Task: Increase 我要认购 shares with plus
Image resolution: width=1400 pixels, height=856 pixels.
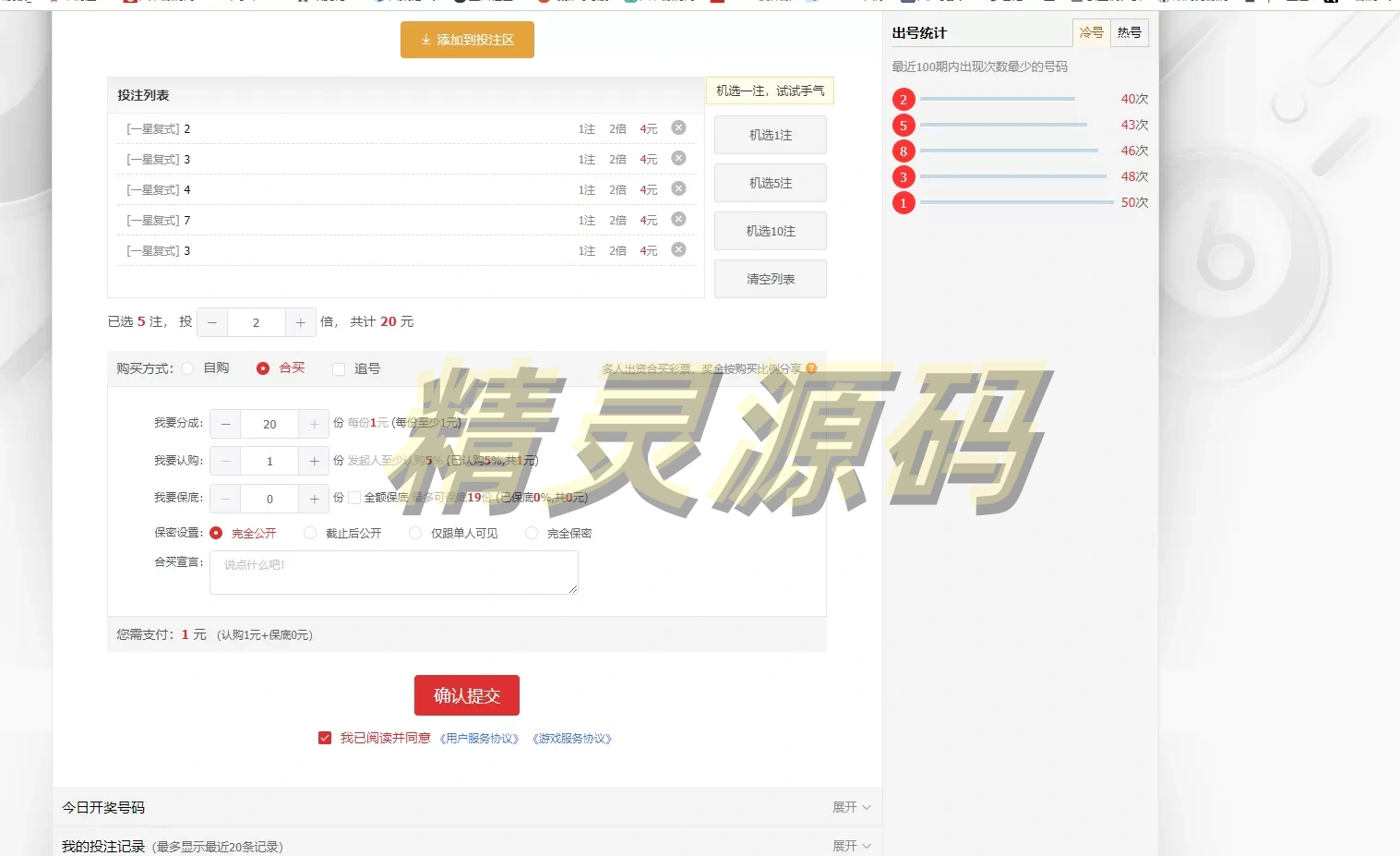Action: [314, 461]
